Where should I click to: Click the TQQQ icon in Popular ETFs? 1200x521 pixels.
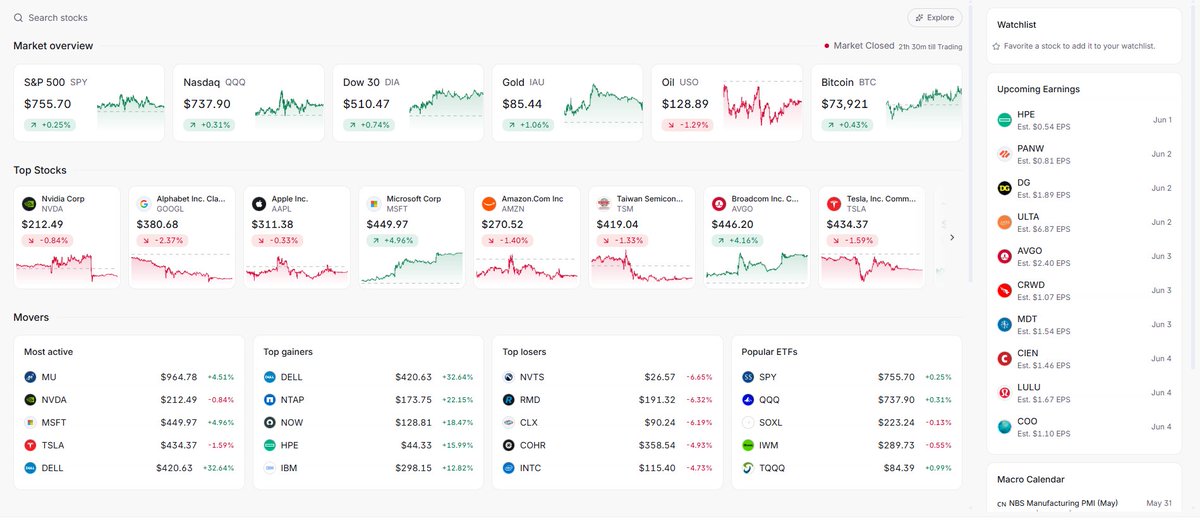(748, 468)
